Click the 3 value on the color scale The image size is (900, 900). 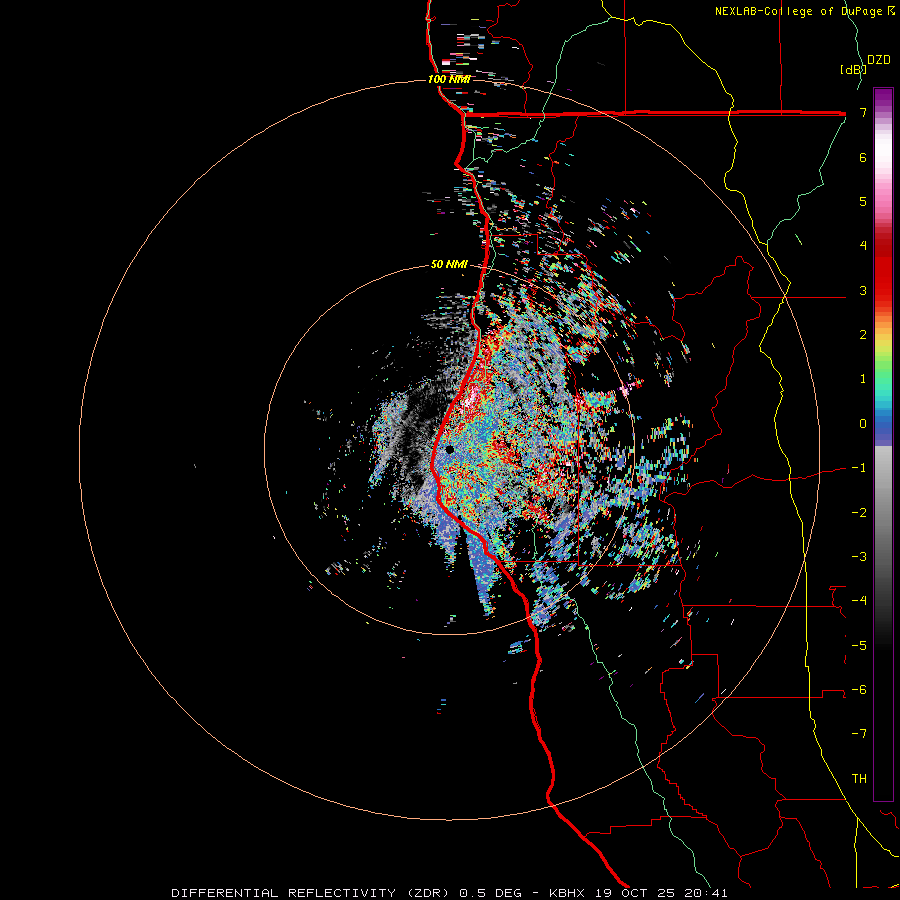(x=863, y=290)
